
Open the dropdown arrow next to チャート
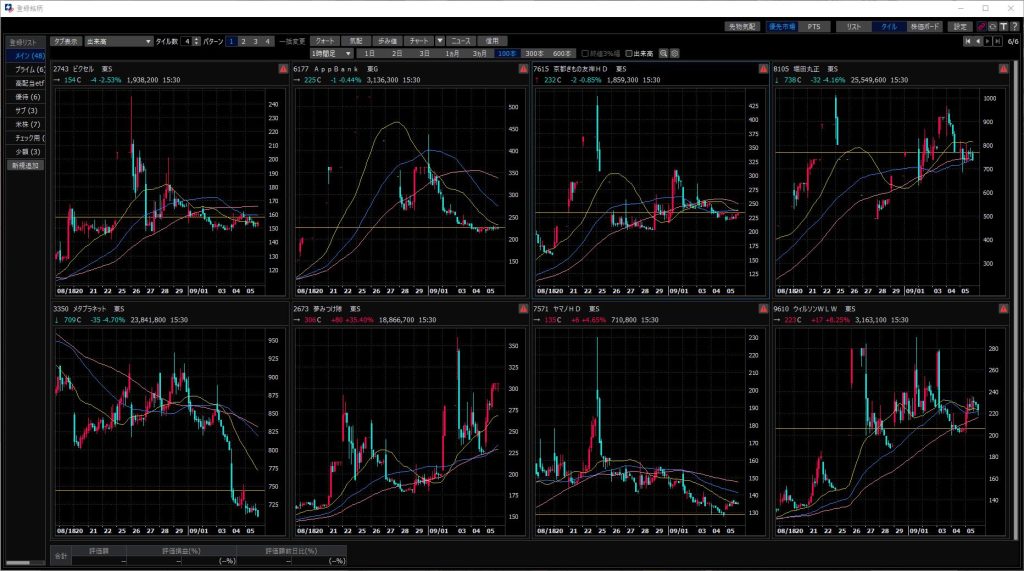tap(439, 41)
